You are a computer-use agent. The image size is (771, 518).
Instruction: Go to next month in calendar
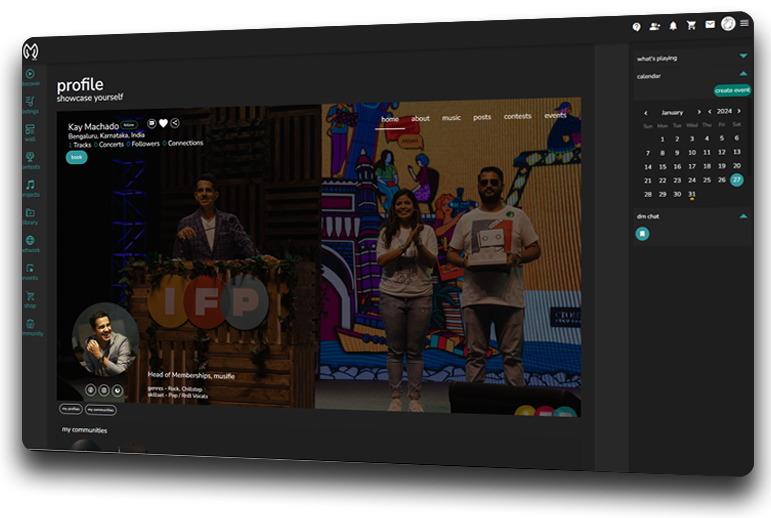697,112
